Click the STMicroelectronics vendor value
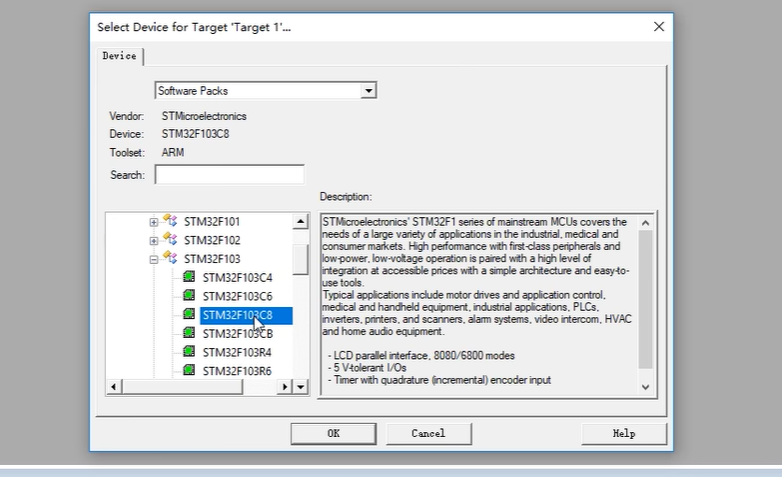782x477 pixels. 204,116
